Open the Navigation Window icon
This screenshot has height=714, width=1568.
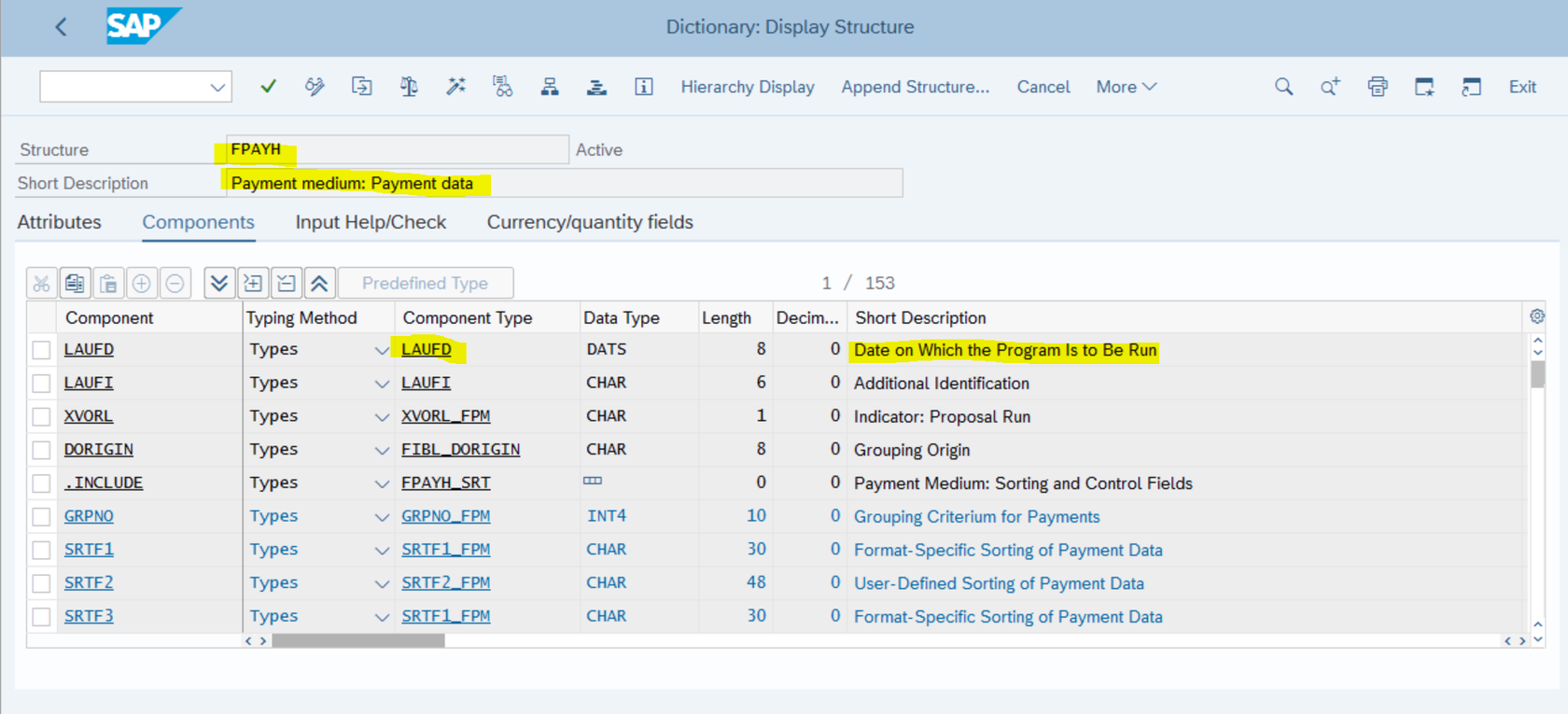[596, 87]
